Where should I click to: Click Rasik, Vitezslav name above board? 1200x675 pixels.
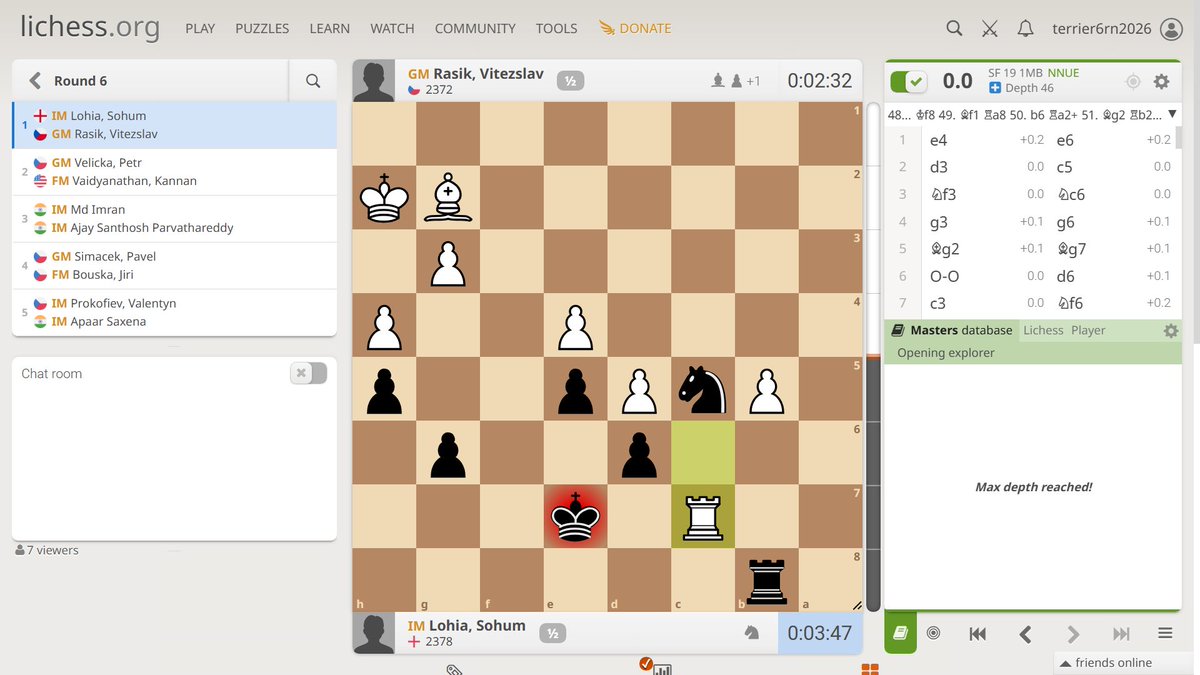490,73
